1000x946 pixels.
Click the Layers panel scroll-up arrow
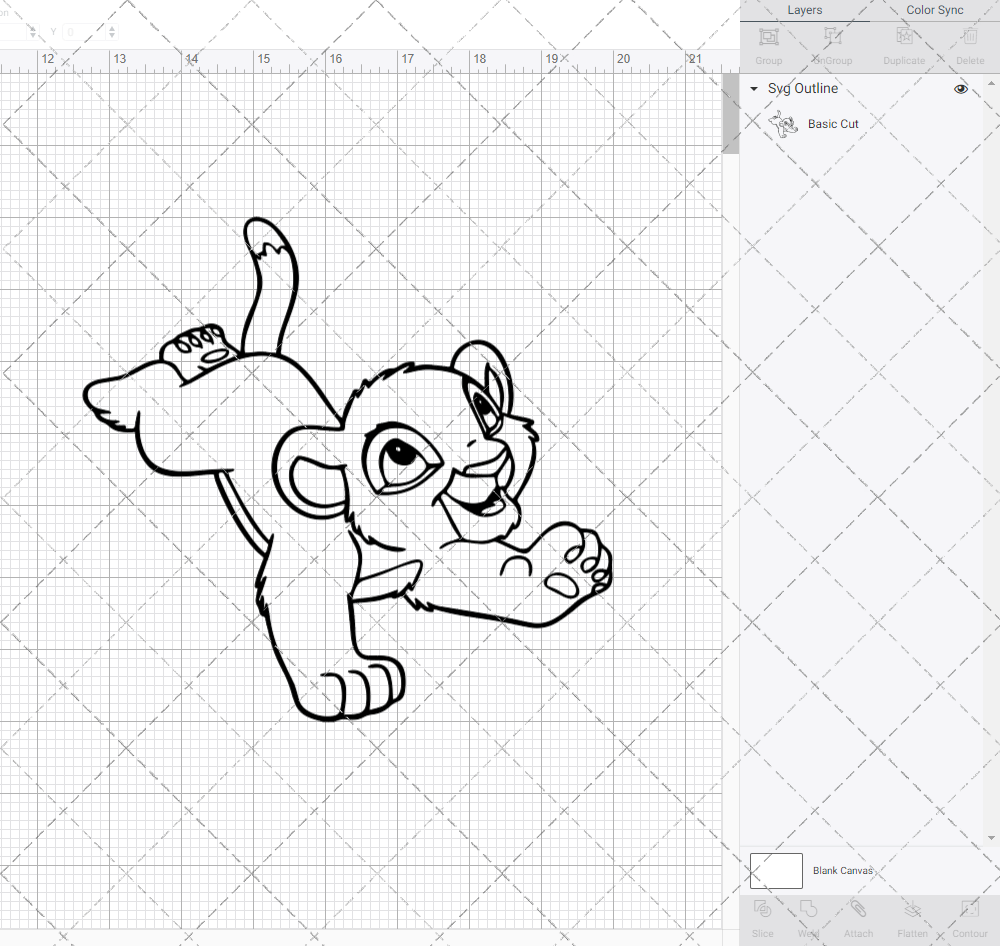tap(990, 84)
